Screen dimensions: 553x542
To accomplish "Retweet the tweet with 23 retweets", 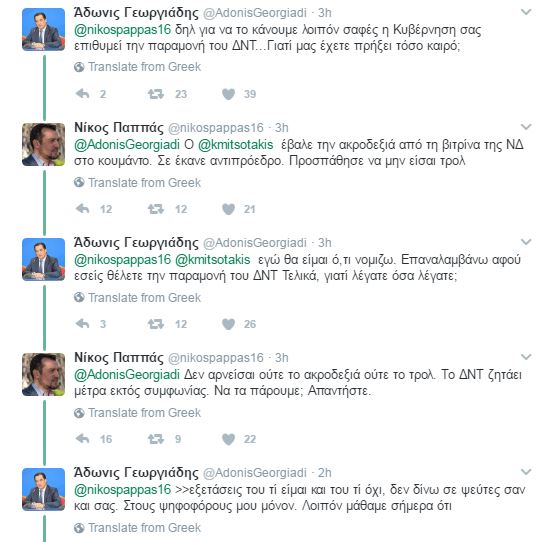I will coord(156,94).
